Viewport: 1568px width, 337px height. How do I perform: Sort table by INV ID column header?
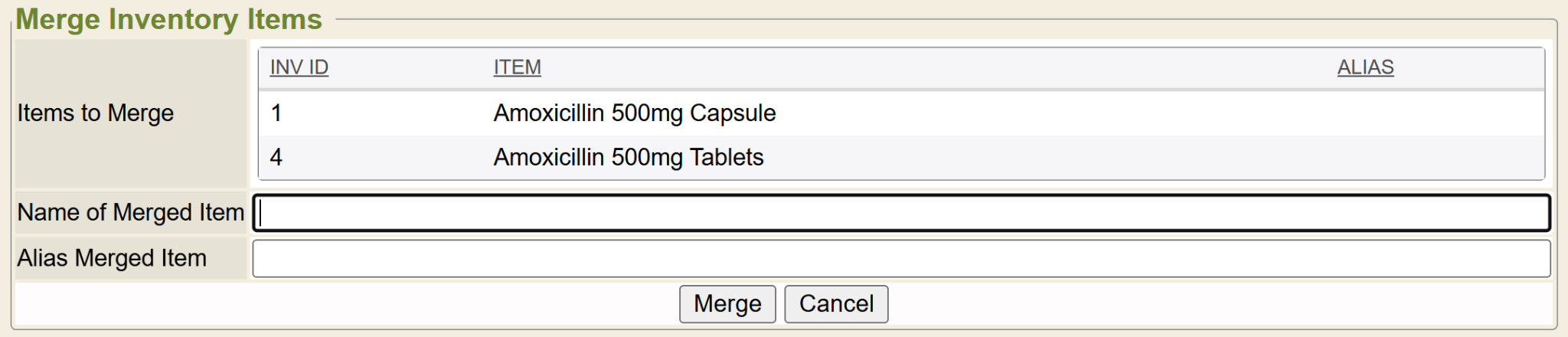pyautogui.click(x=299, y=67)
